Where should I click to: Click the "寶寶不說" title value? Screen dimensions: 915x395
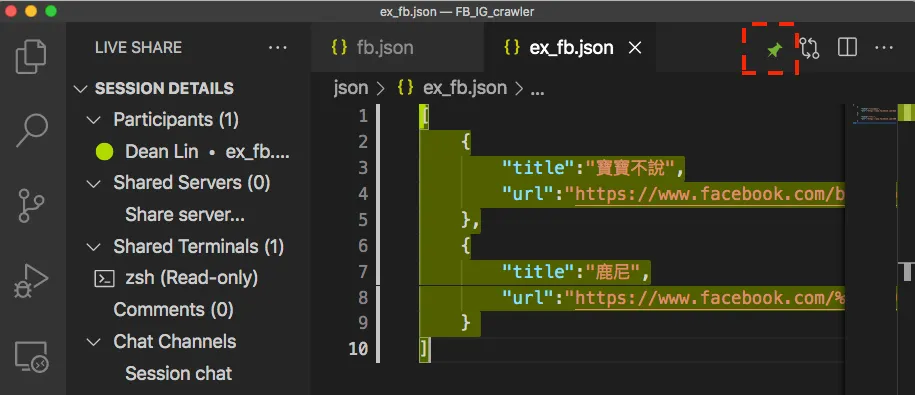[631, 168]
